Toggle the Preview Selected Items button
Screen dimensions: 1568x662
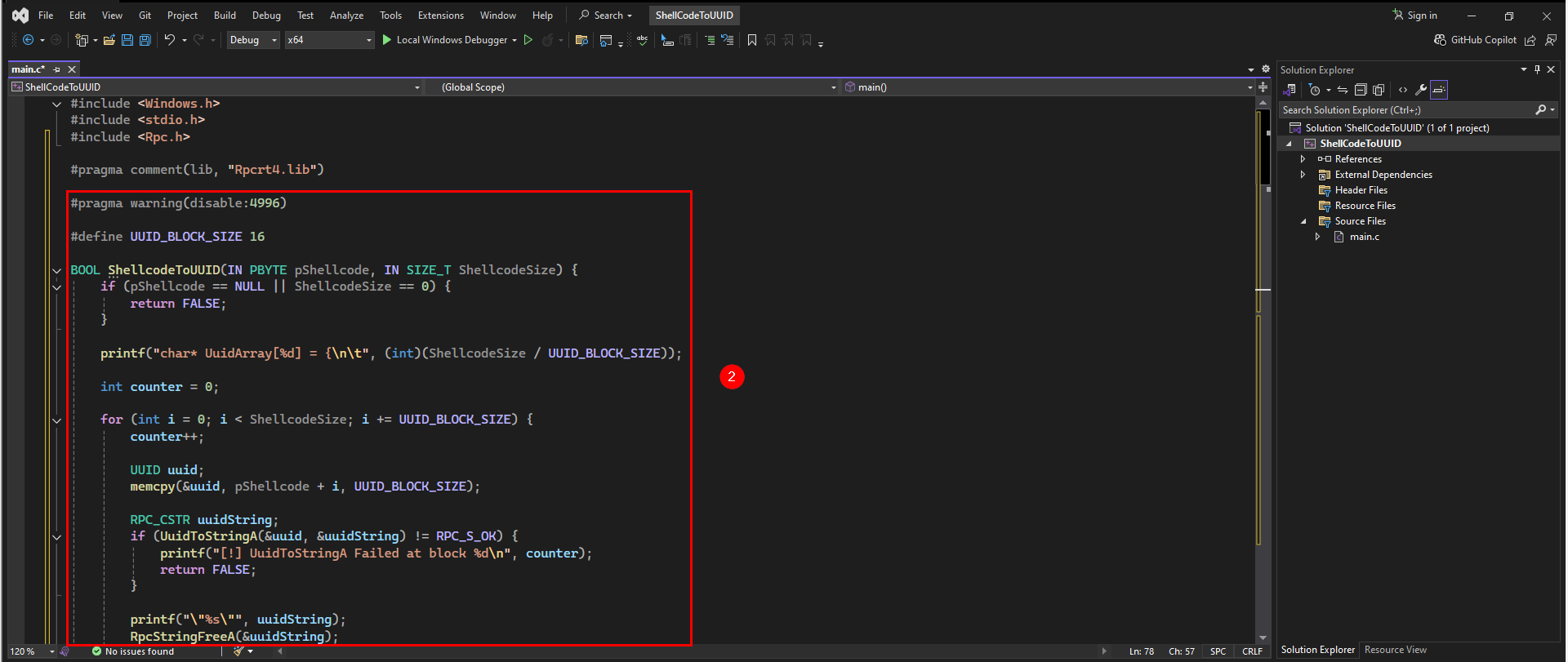(x=1439, y=90)
